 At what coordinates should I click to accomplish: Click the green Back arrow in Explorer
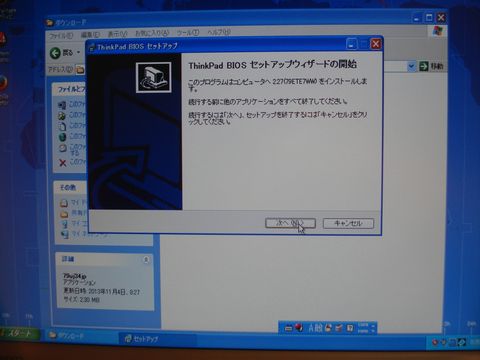point(55,53)
